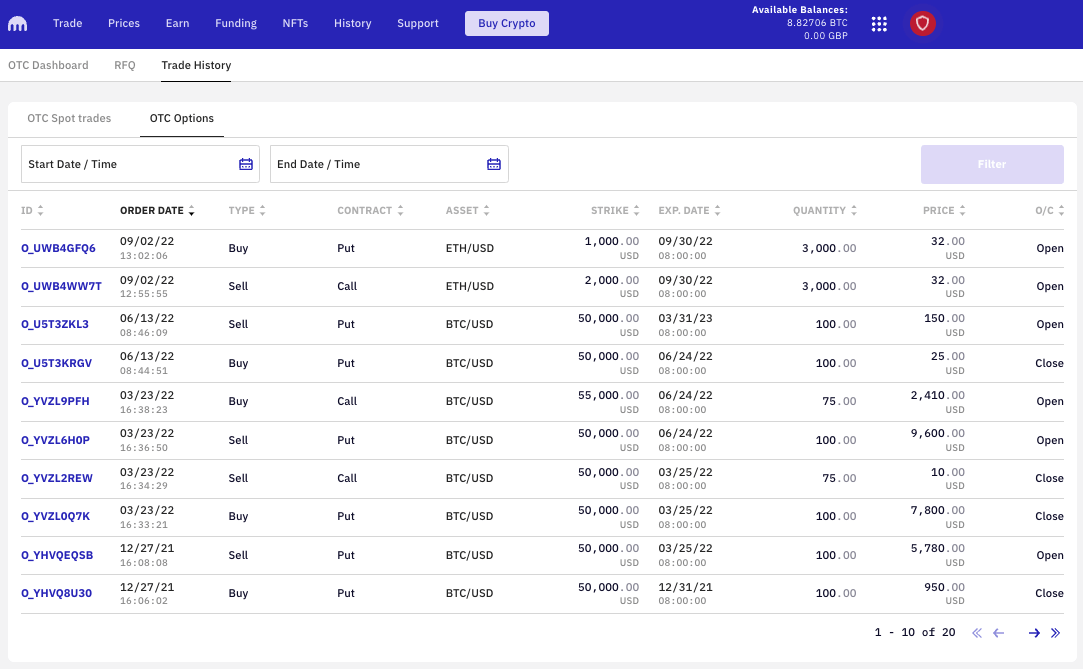Open the RFQ tab
This screenshot has width=1083, height=669.
(125, 65)
